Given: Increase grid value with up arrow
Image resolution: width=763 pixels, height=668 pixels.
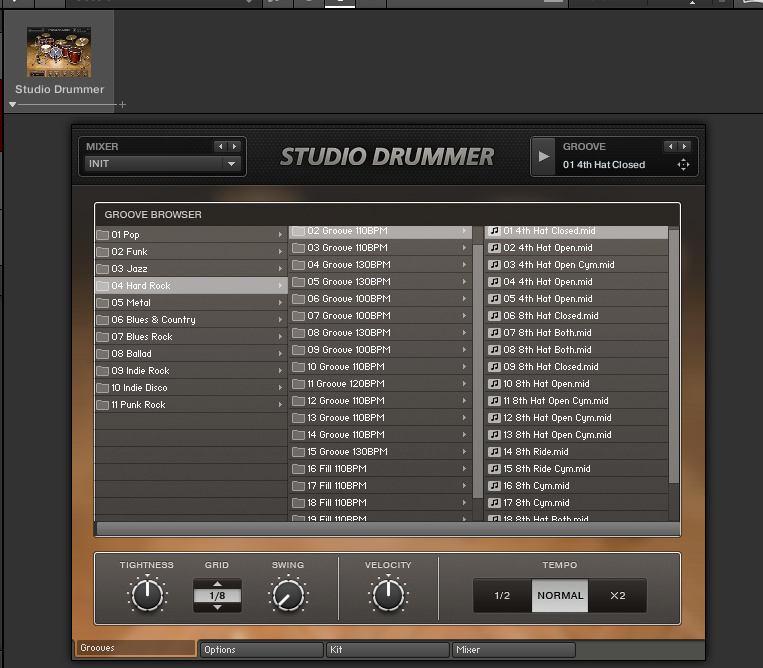Looking at the screenshot, I should pyautogui.click(x=218, y=583).
